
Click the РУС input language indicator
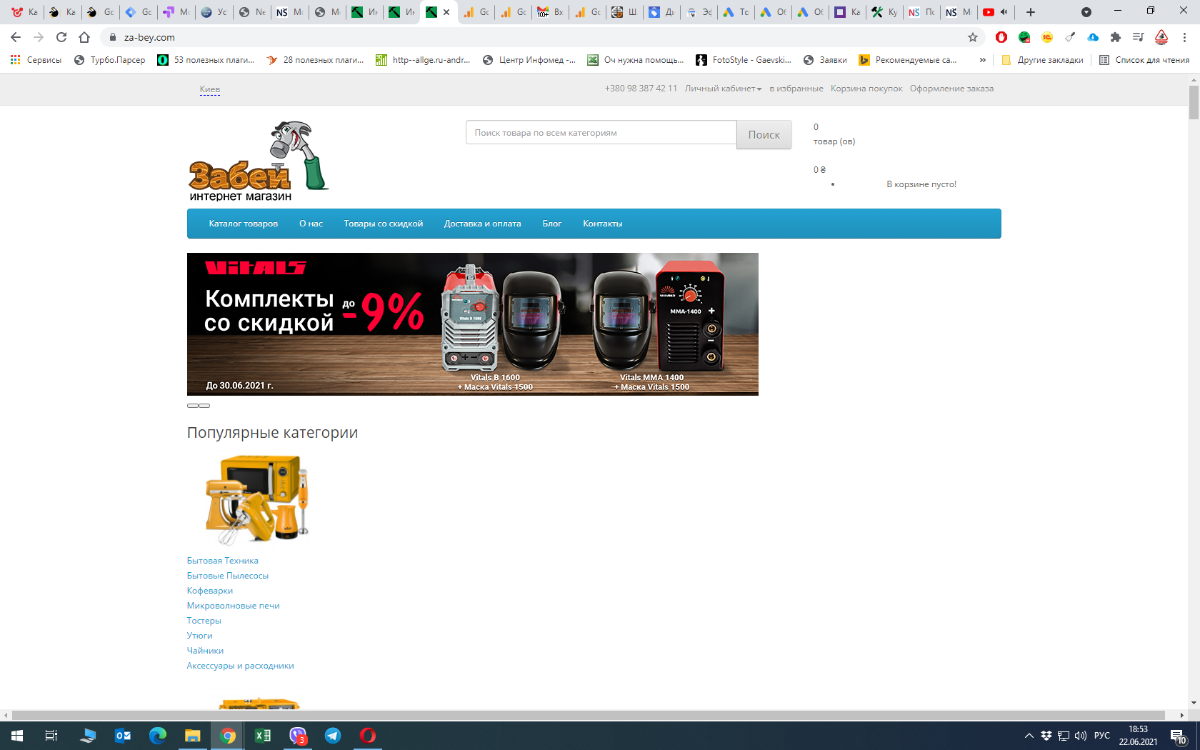point(1102,736)
